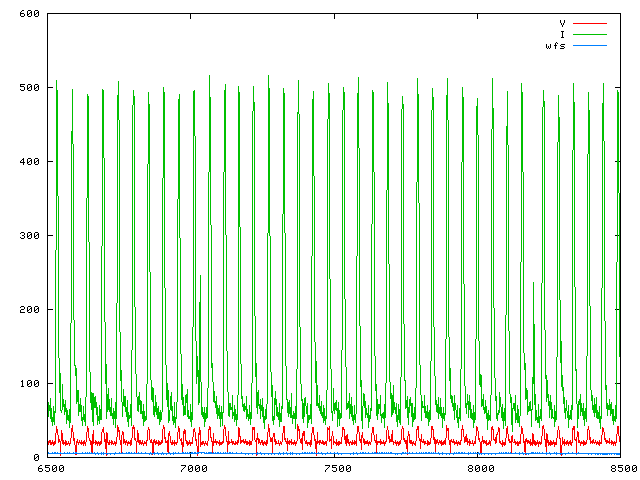Select the V legend label
This screenshot has height=480, width=640.
(563, 22)
